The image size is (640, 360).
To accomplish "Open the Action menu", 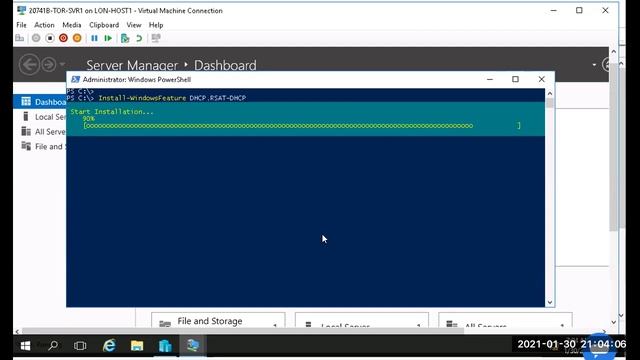I will pyautogui.click(x=44, y=25).
